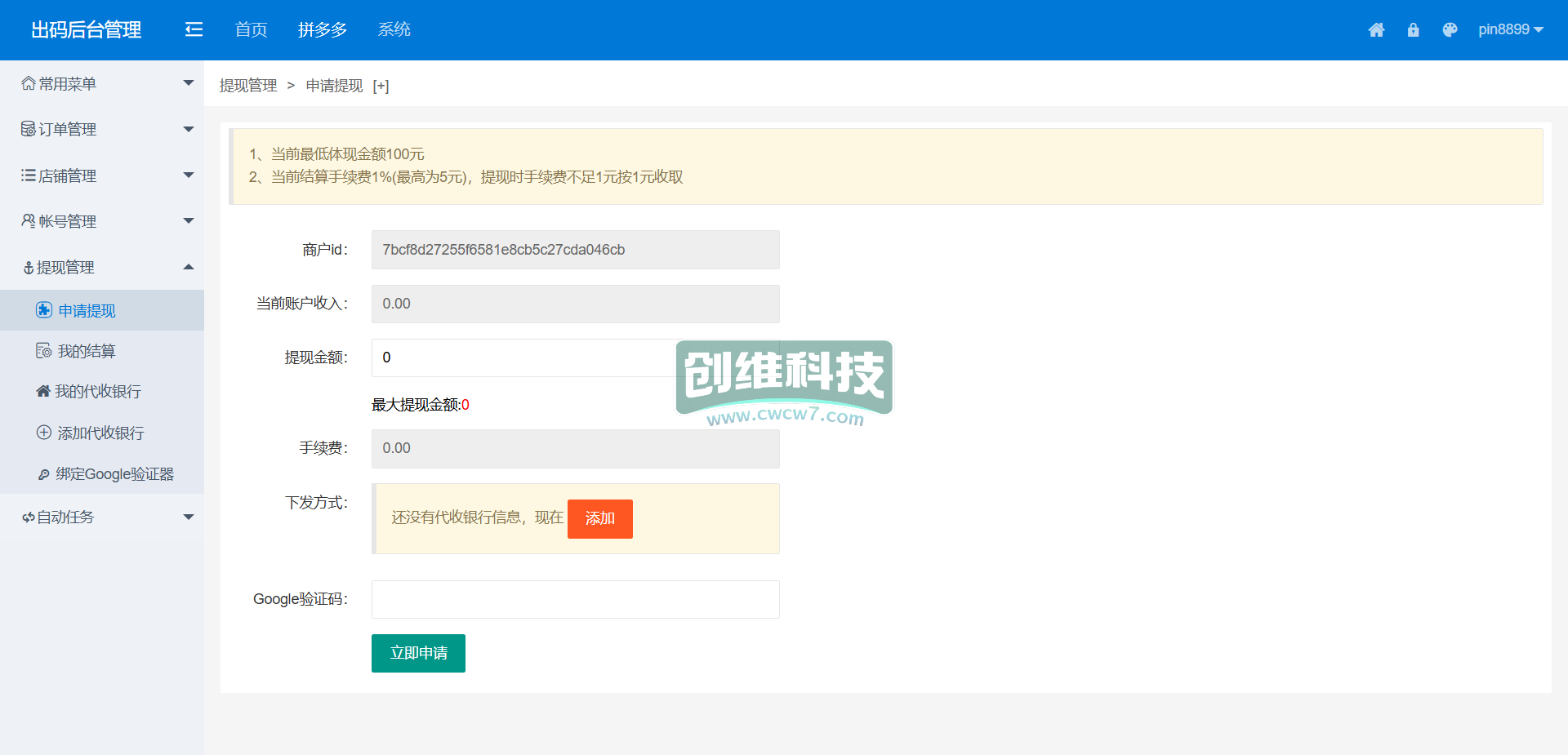Image resolution: width=1568 pixels, height=755 pixels.
Task: Click the 绑定Google验证器 key icon
Action: pyautogui.click(x=44, y=474)
